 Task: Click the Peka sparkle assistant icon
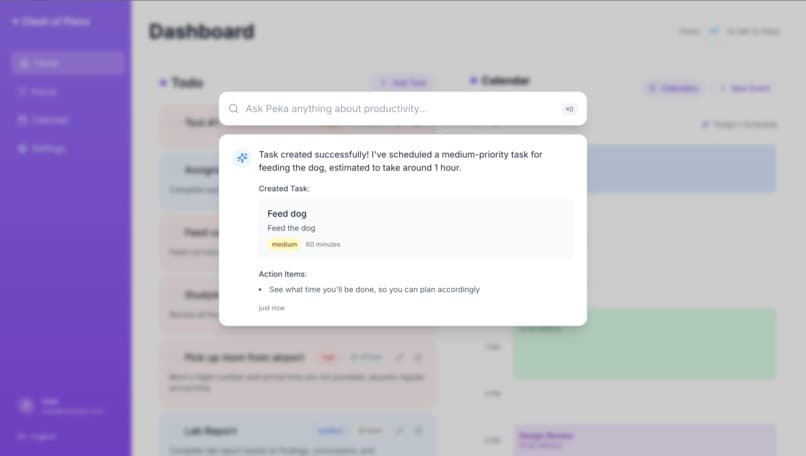pos(242,157)
